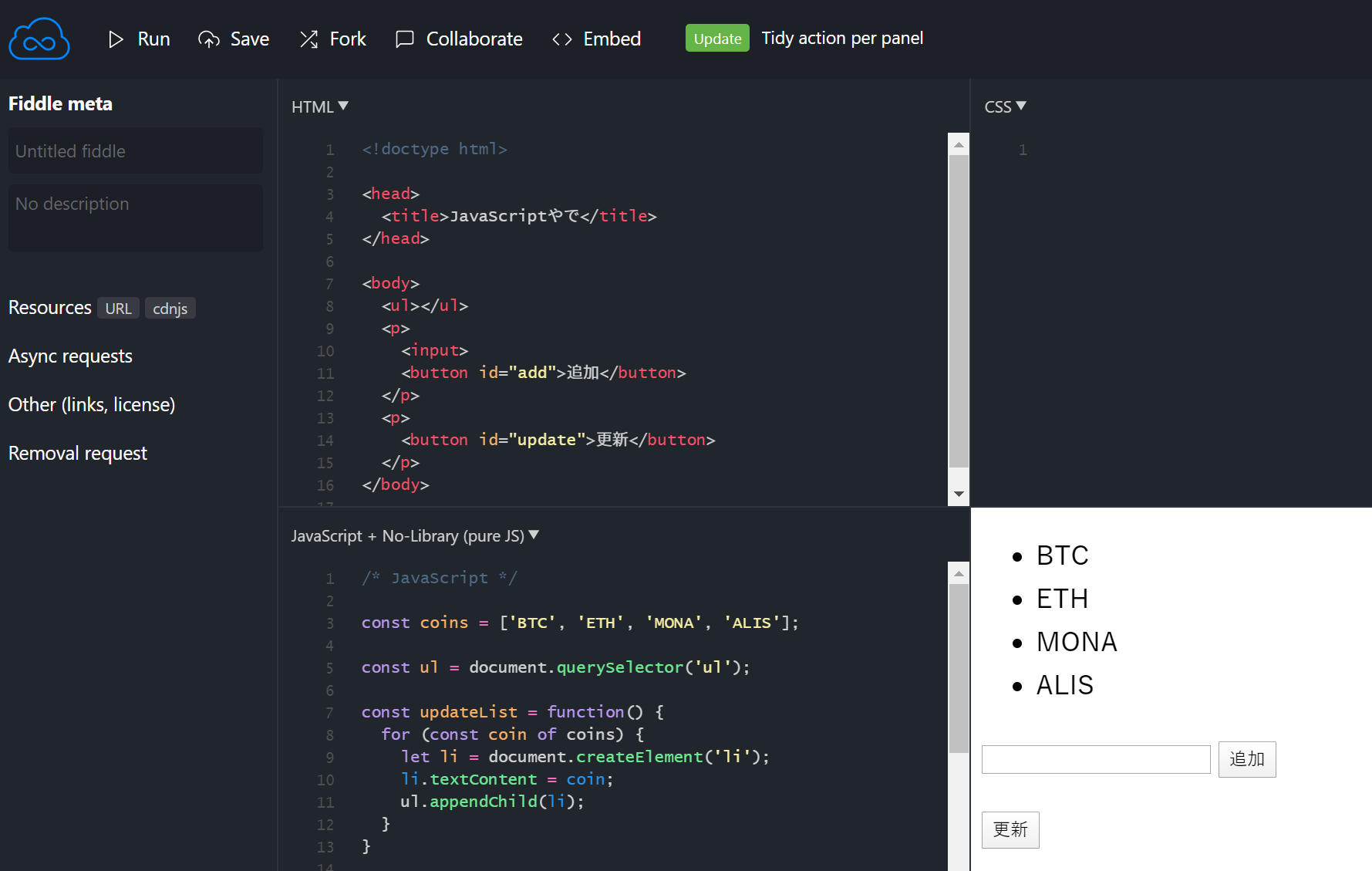Viewport: 1372px width, 871px height.
Task: Expand the CSS panel dropdown
Action: (1005, 106)
